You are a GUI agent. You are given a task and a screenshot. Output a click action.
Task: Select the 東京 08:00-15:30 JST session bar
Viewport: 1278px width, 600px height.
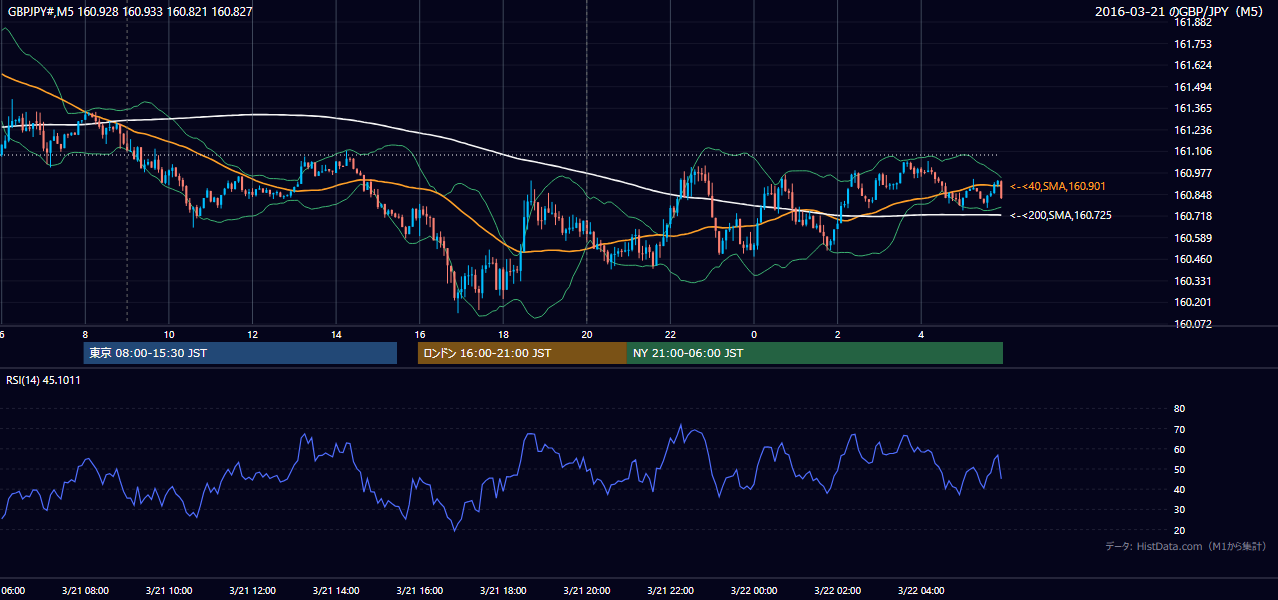(240, 353)
